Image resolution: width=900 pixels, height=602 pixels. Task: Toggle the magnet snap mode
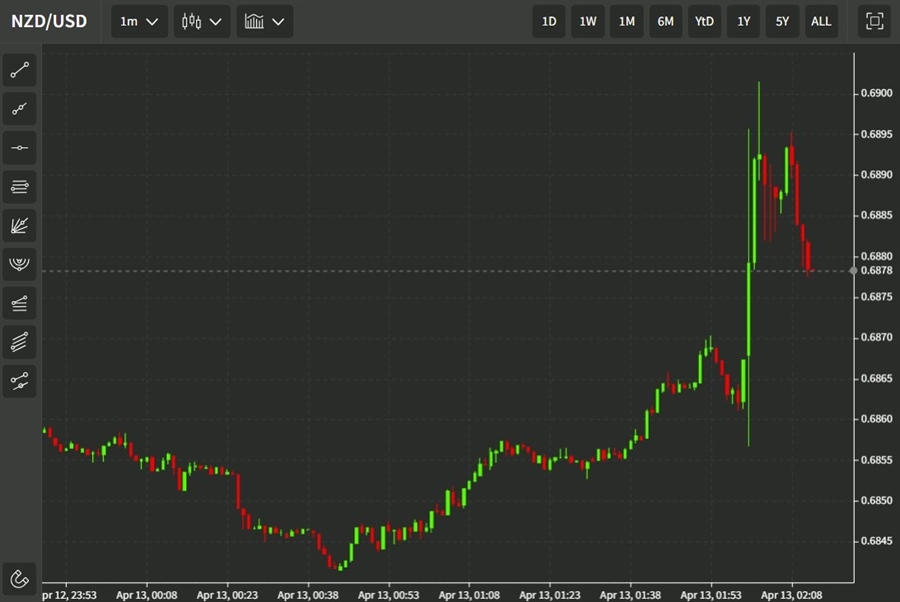(x=19, y=578)
